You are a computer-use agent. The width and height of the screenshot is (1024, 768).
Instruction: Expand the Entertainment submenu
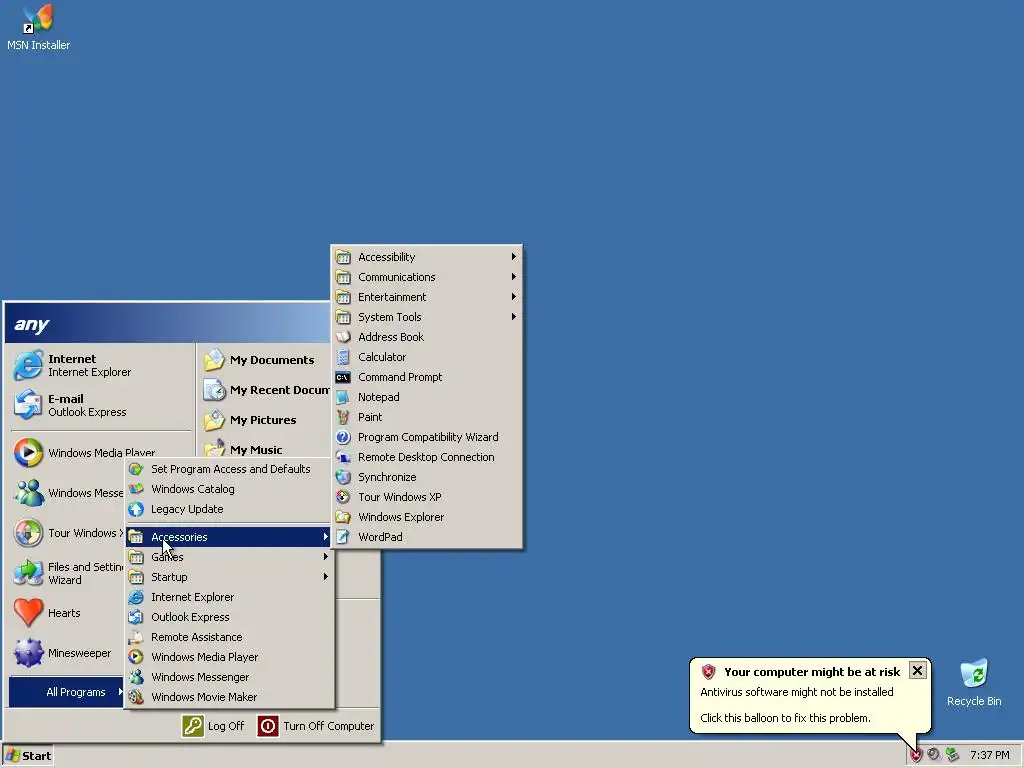tap(426, 297)
